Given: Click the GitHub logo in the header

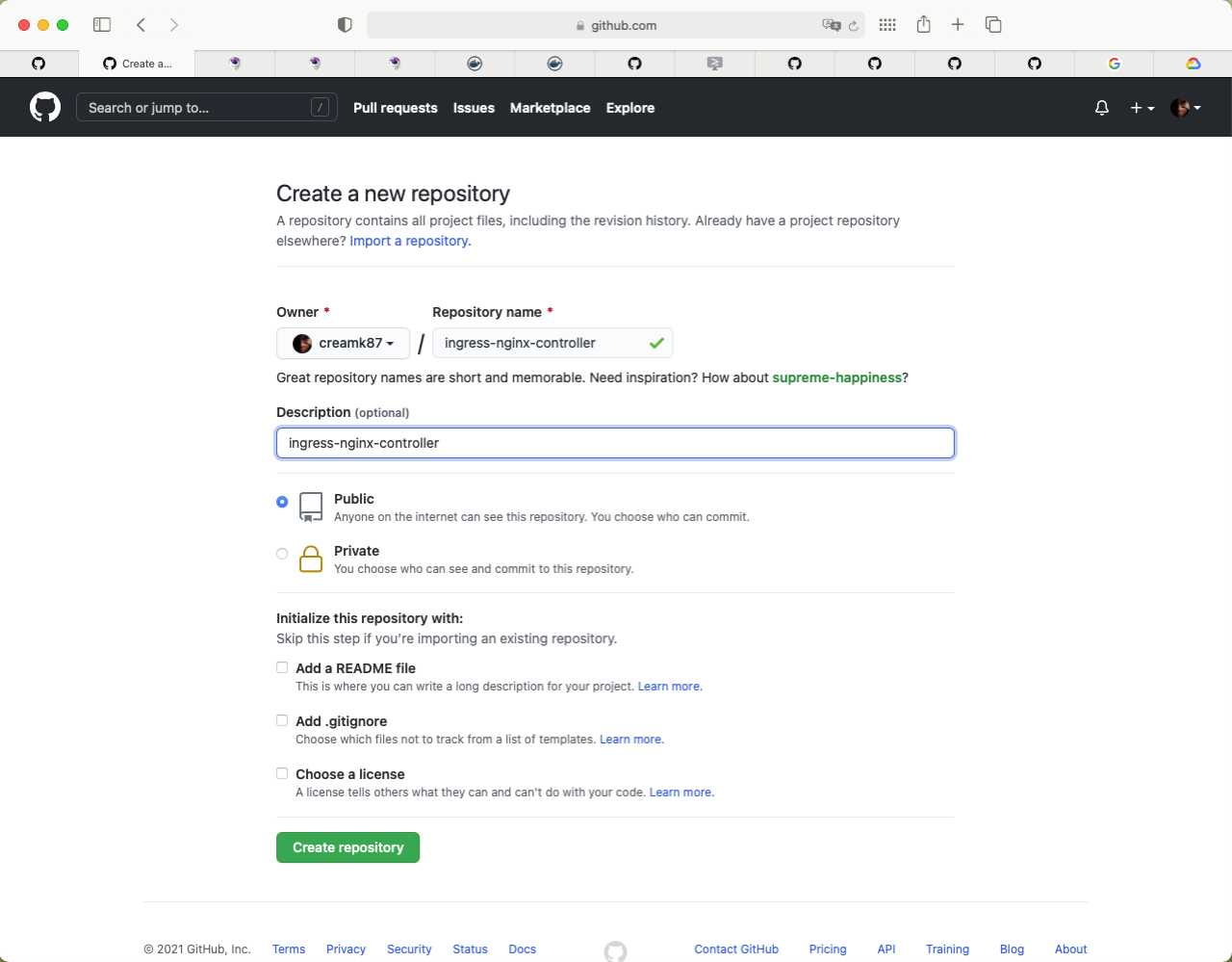Looking at the screenshot, I should point(45,107).
